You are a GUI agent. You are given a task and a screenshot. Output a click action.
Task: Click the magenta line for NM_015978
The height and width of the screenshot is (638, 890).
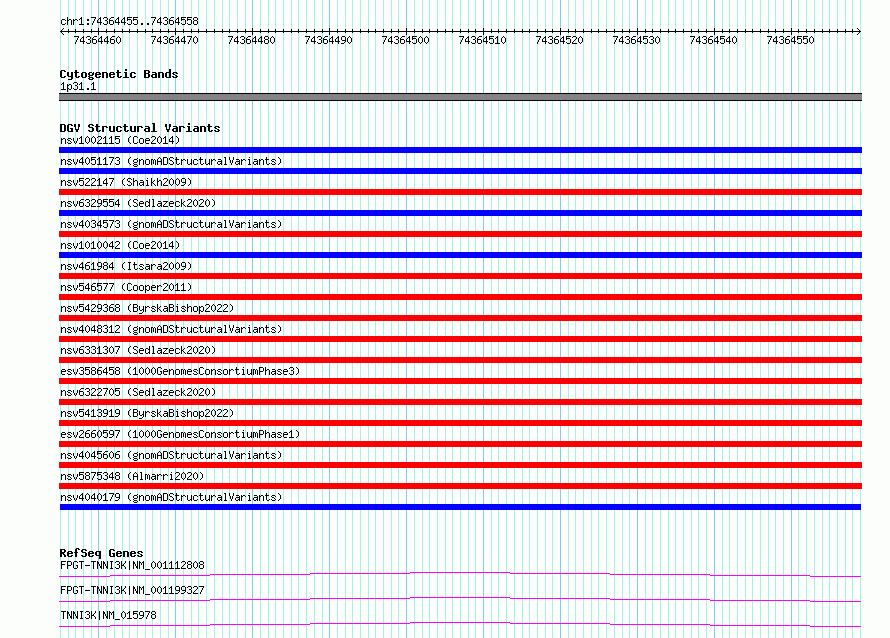460,624
